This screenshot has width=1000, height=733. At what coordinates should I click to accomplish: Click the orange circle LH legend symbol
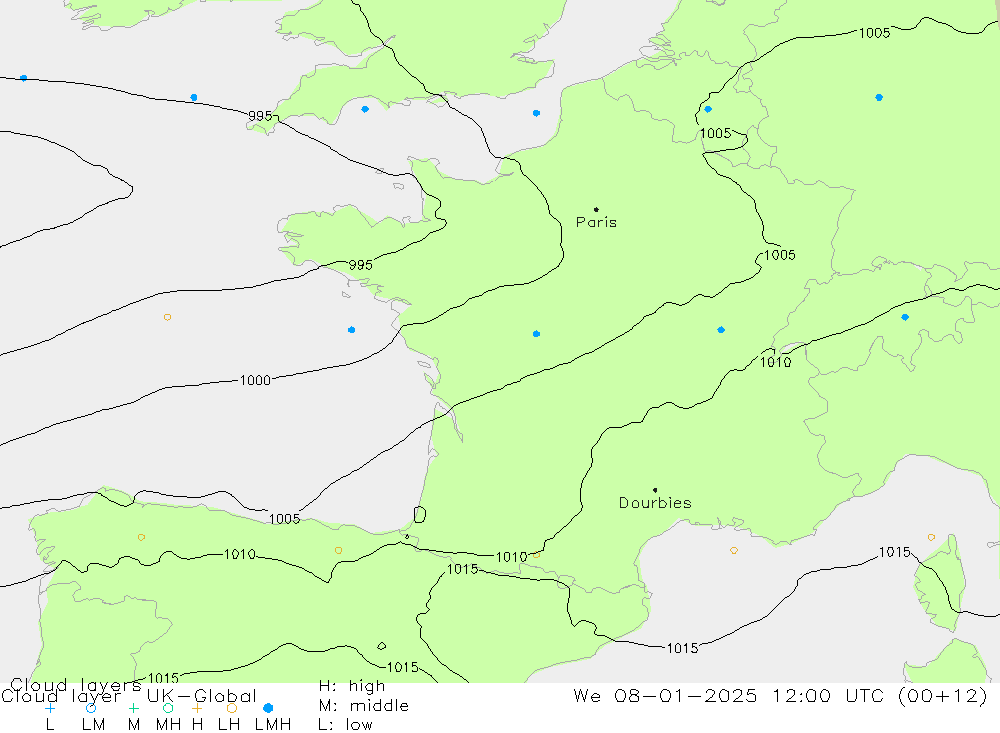click(232, 708)
